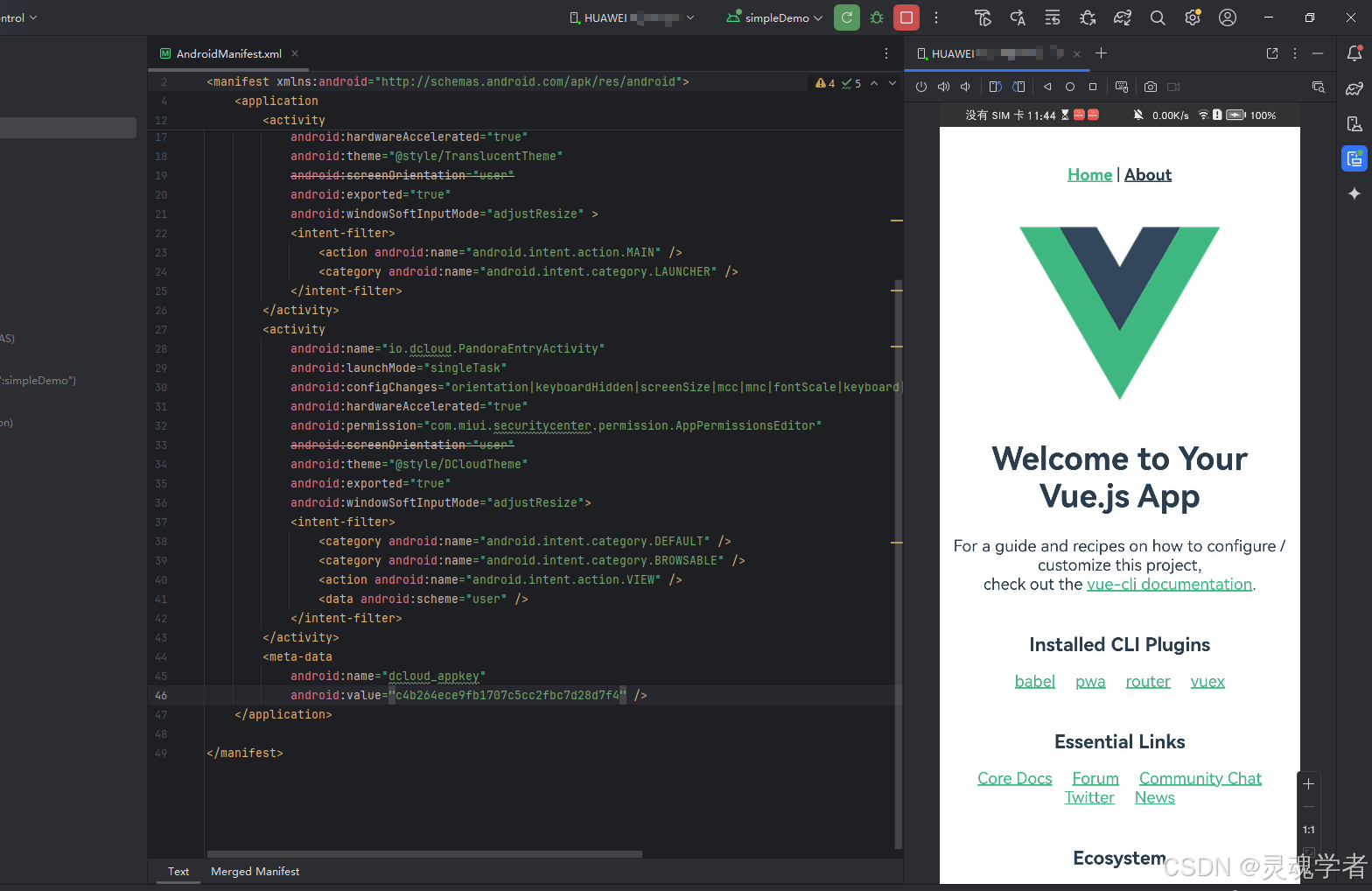Open the Gradle tool window icon
The image size is (1372, 891).
pyautogui.click(x=1354, y=88)
